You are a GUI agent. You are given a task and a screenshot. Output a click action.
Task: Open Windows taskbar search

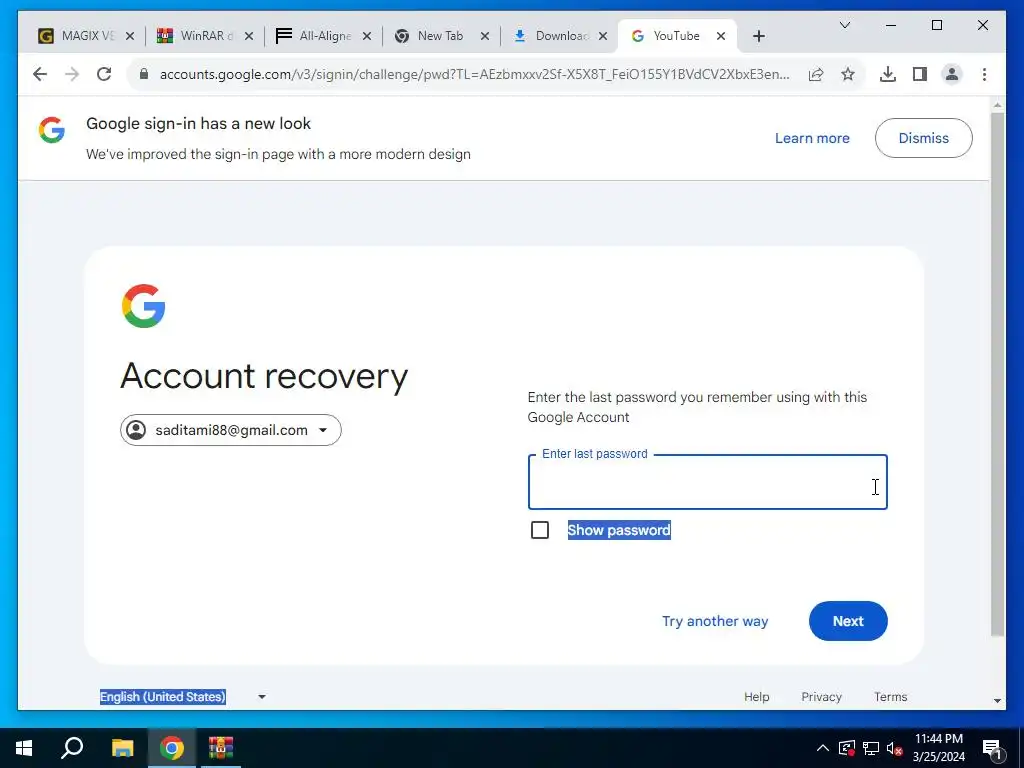(72, 748)
